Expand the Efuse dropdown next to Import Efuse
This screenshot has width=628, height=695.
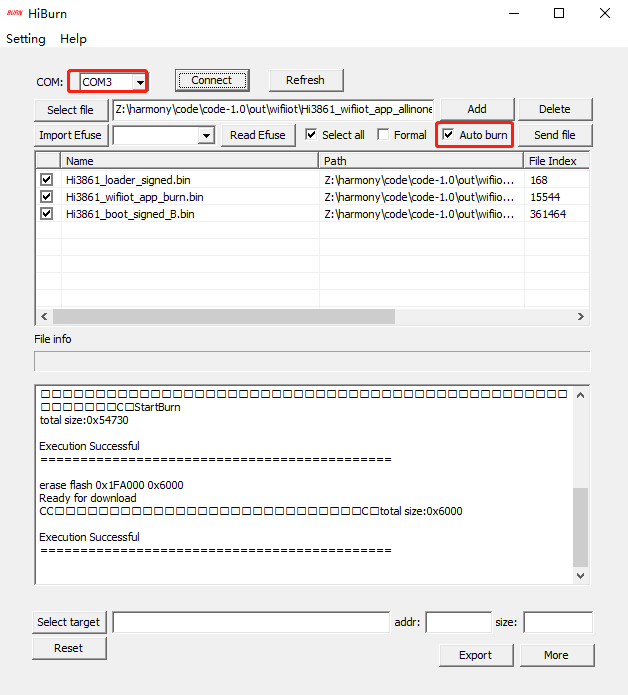point(206,136)
